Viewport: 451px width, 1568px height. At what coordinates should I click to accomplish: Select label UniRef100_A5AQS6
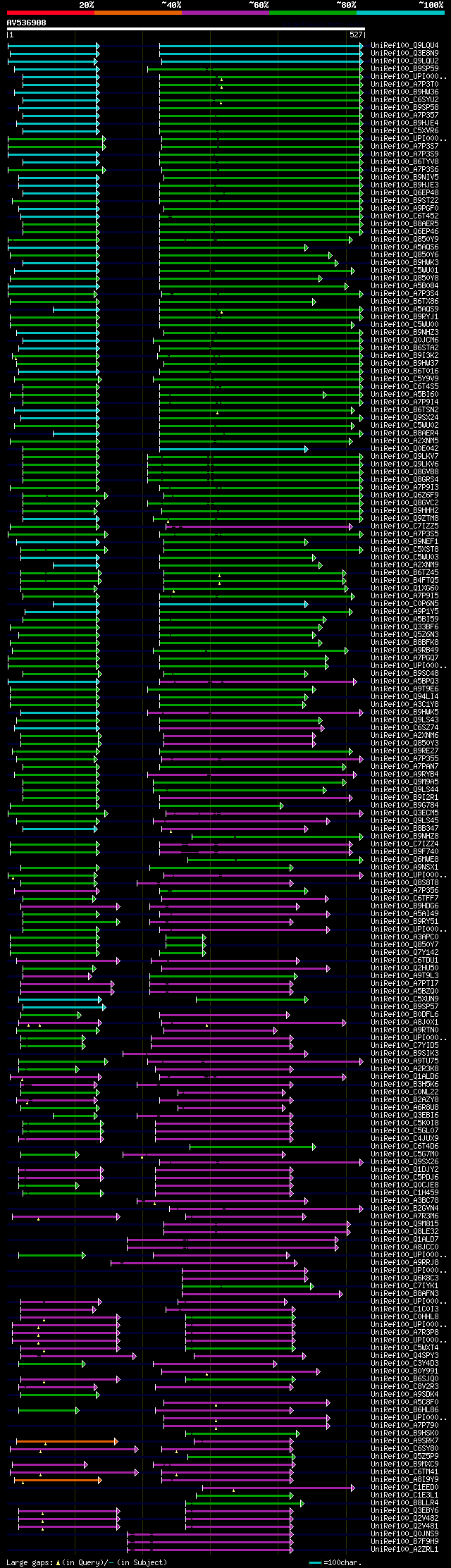404,247
